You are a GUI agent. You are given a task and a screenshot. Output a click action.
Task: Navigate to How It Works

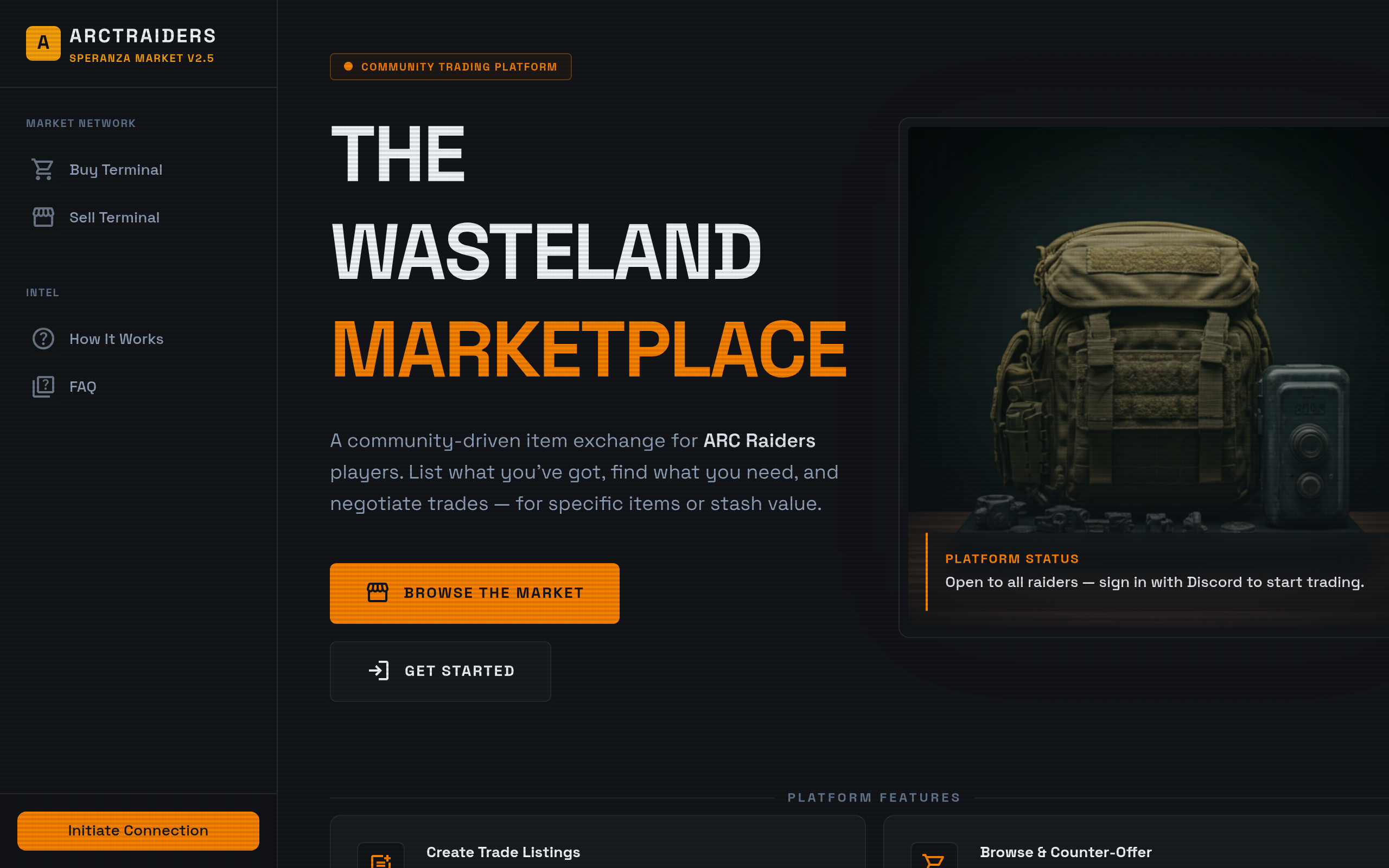(116, 339)
